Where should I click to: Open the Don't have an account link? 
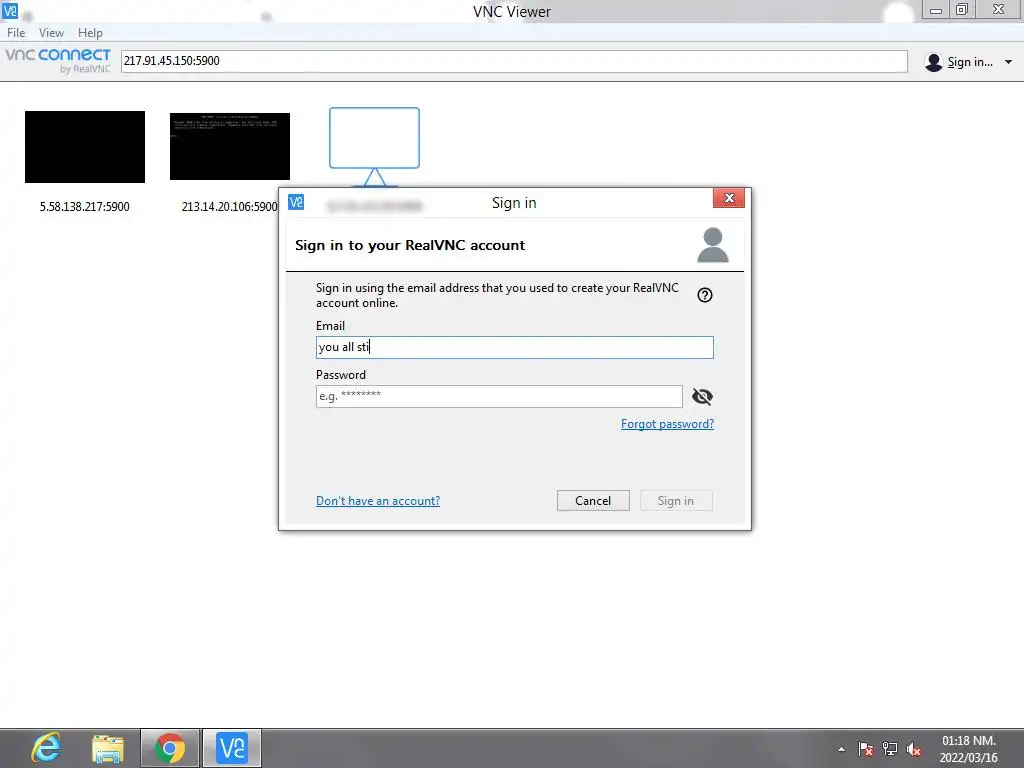(x=378, y=501)
